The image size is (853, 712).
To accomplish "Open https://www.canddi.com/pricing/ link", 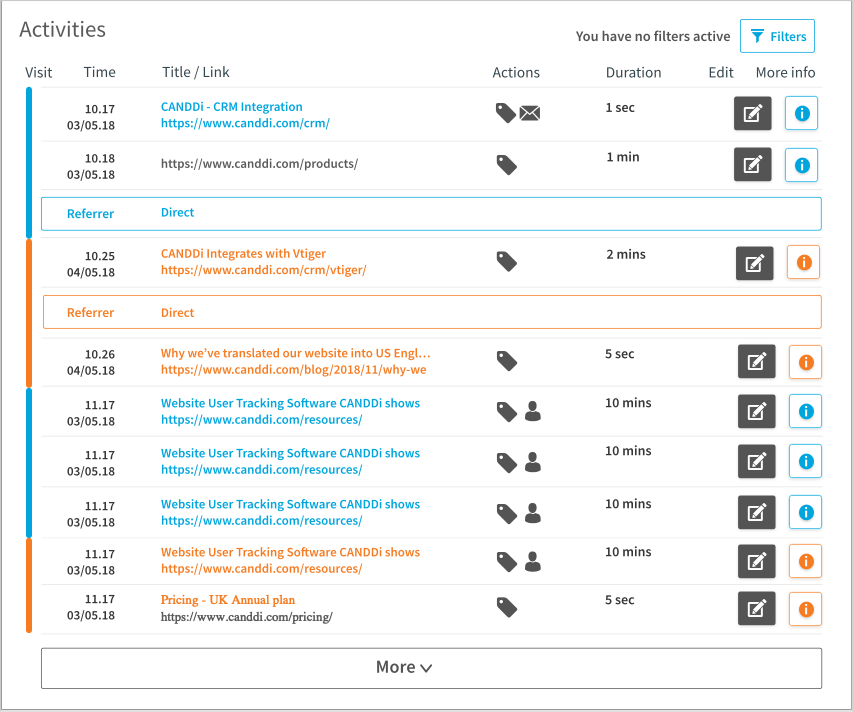I will pos(246,617).
